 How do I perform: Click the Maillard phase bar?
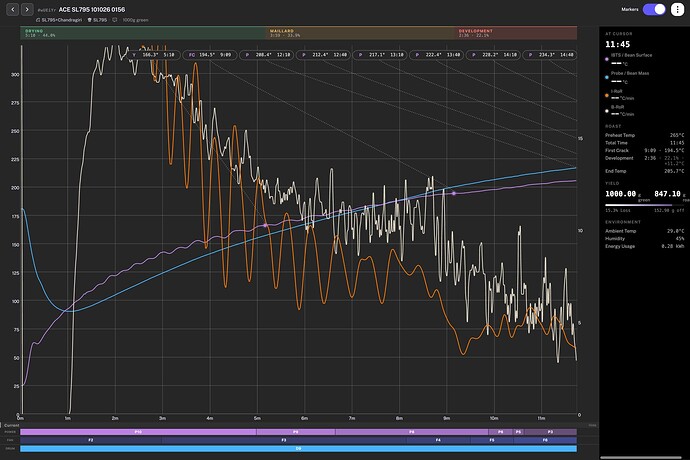360,33
